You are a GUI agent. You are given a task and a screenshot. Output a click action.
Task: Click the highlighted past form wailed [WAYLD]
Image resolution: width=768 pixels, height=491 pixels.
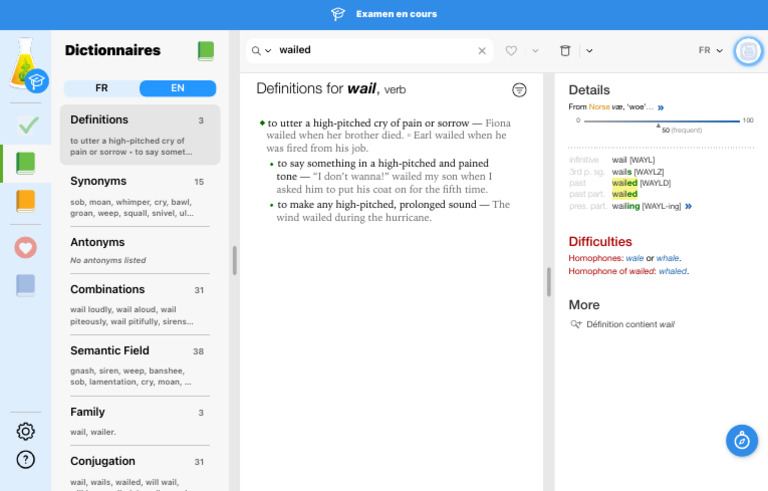(x=641, y=183)
